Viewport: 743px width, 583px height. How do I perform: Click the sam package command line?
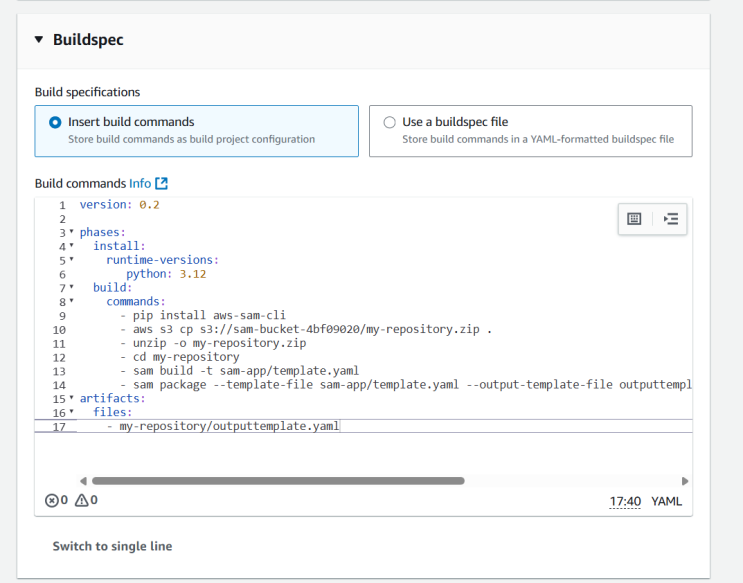pos(406,384)
